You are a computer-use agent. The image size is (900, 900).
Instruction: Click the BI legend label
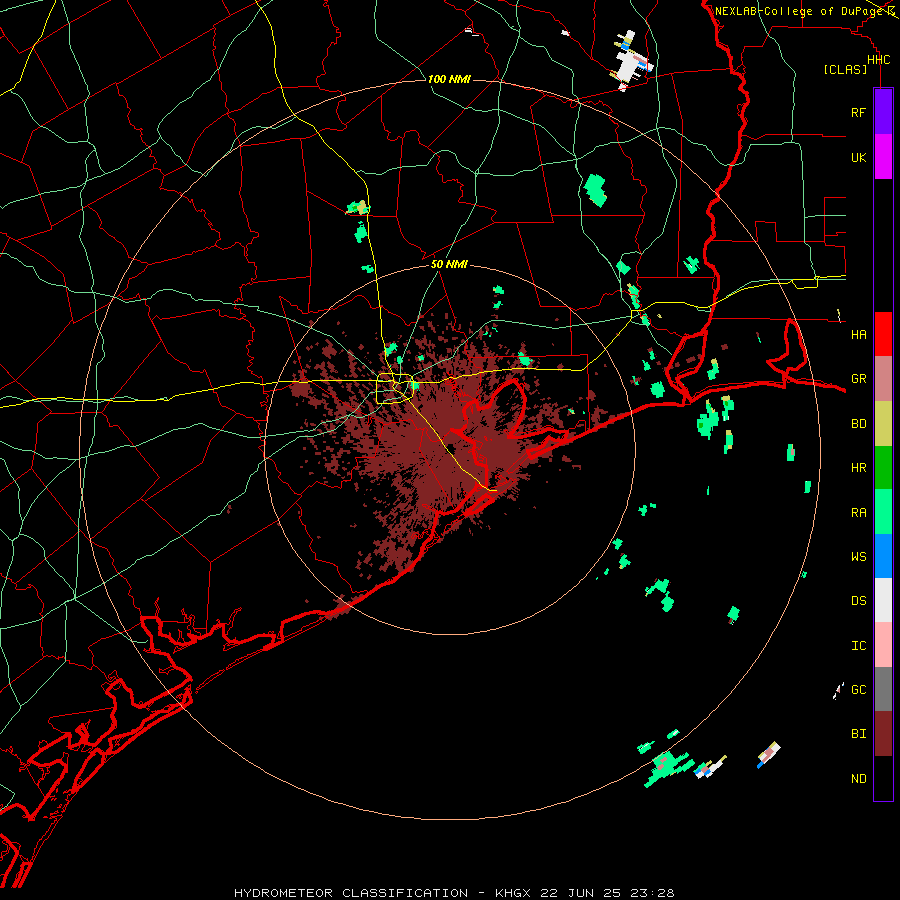point(858,734)
